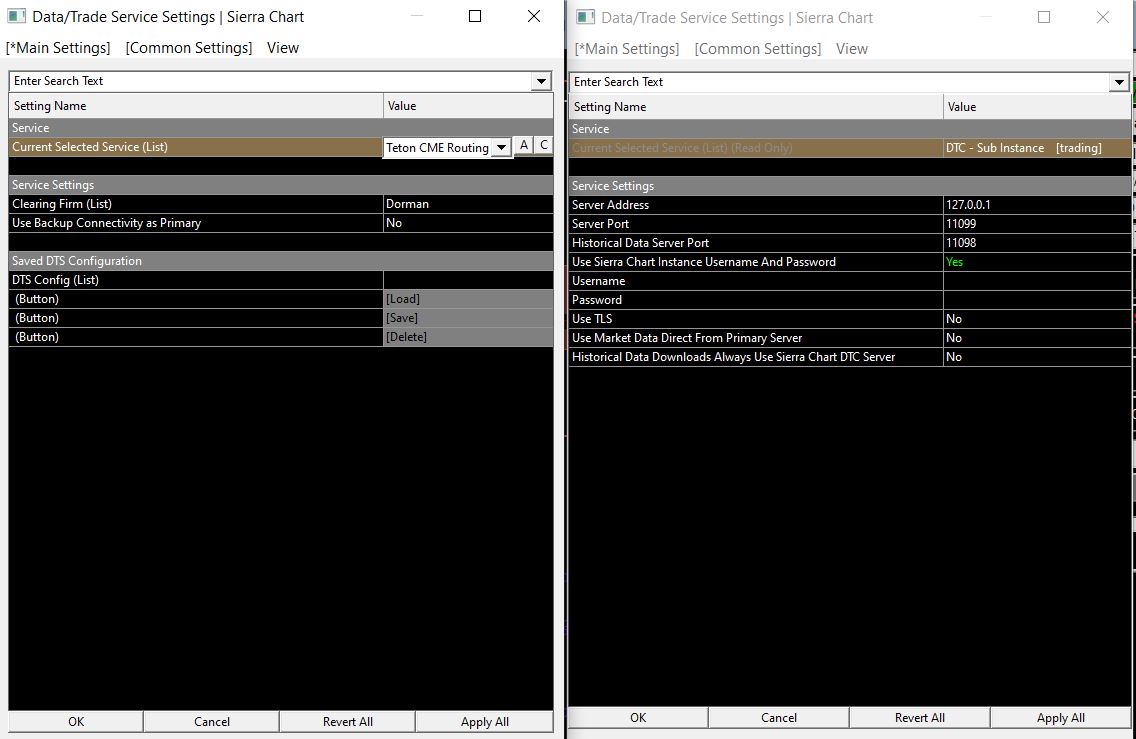Click Saved DTS Configuration section header
Screen dimensions: 1136x739
pos(281,261)
